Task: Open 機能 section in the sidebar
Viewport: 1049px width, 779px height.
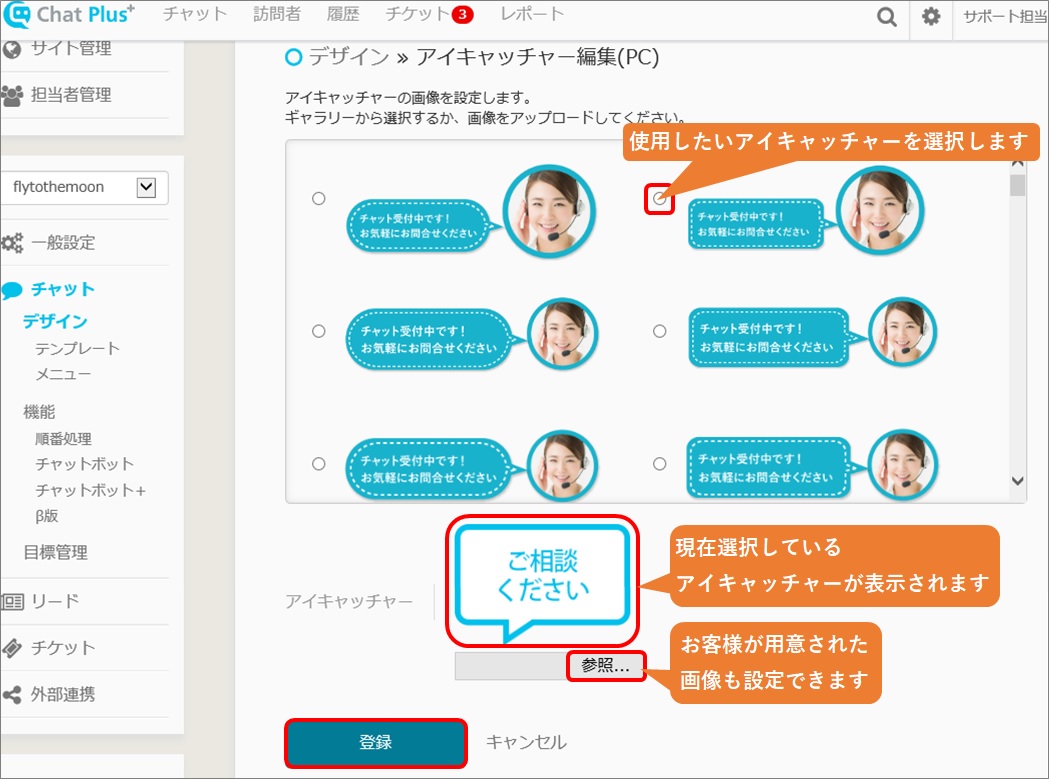Action: [39, 412]
